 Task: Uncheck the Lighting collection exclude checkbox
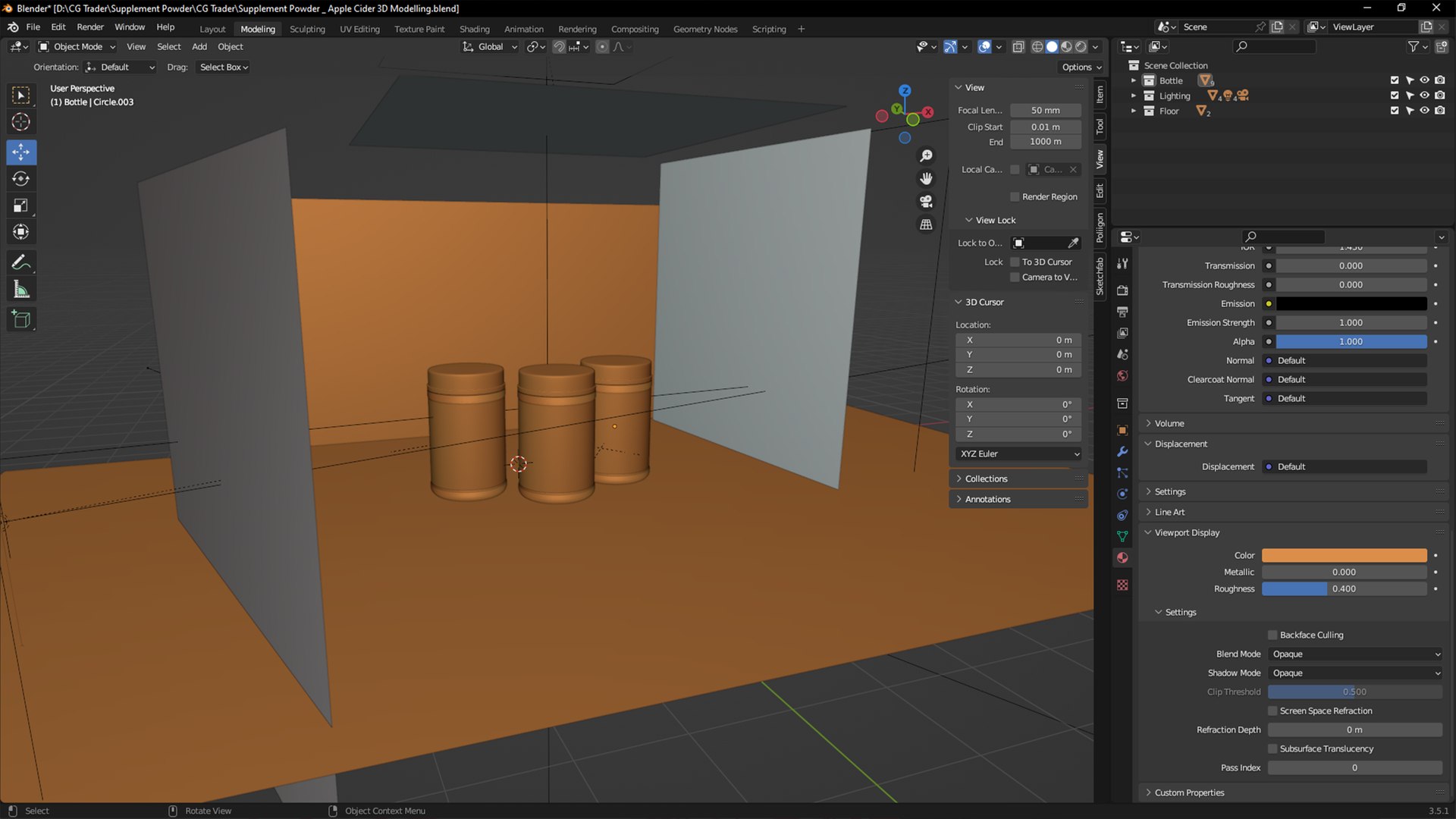pyautogui.click(x=1395, y=96)
